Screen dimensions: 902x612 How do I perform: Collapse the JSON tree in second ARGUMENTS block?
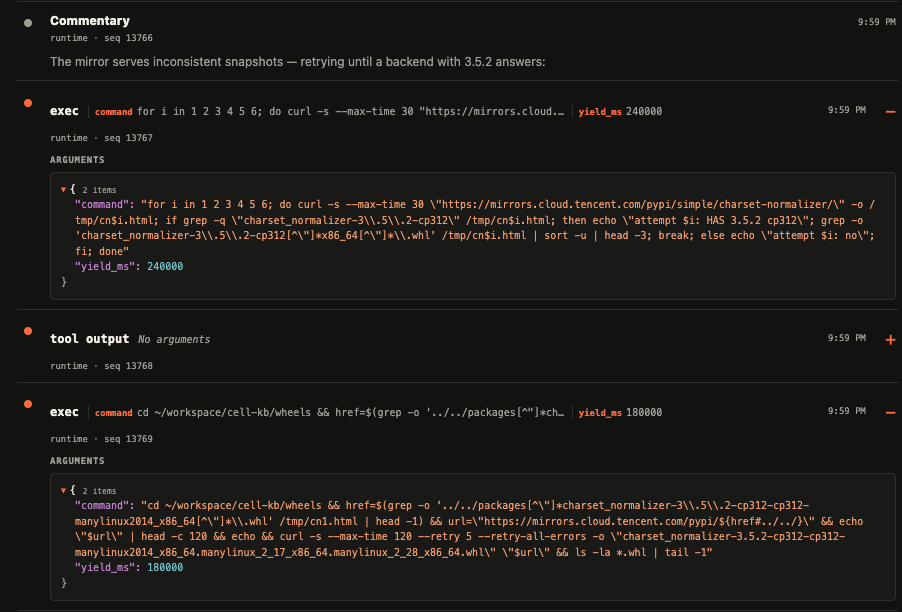[x=63, y=490]
